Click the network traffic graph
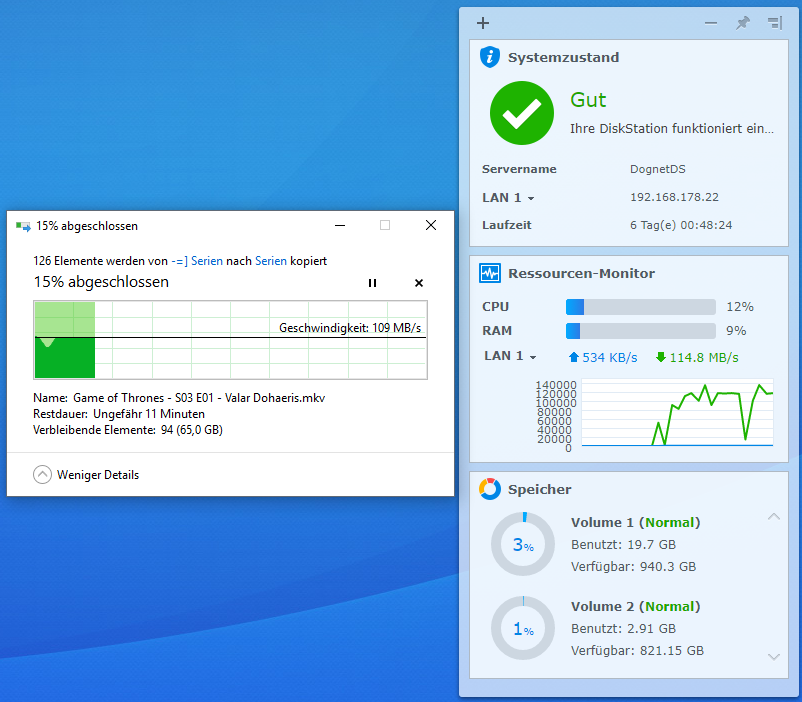 (x=677, y=413)
